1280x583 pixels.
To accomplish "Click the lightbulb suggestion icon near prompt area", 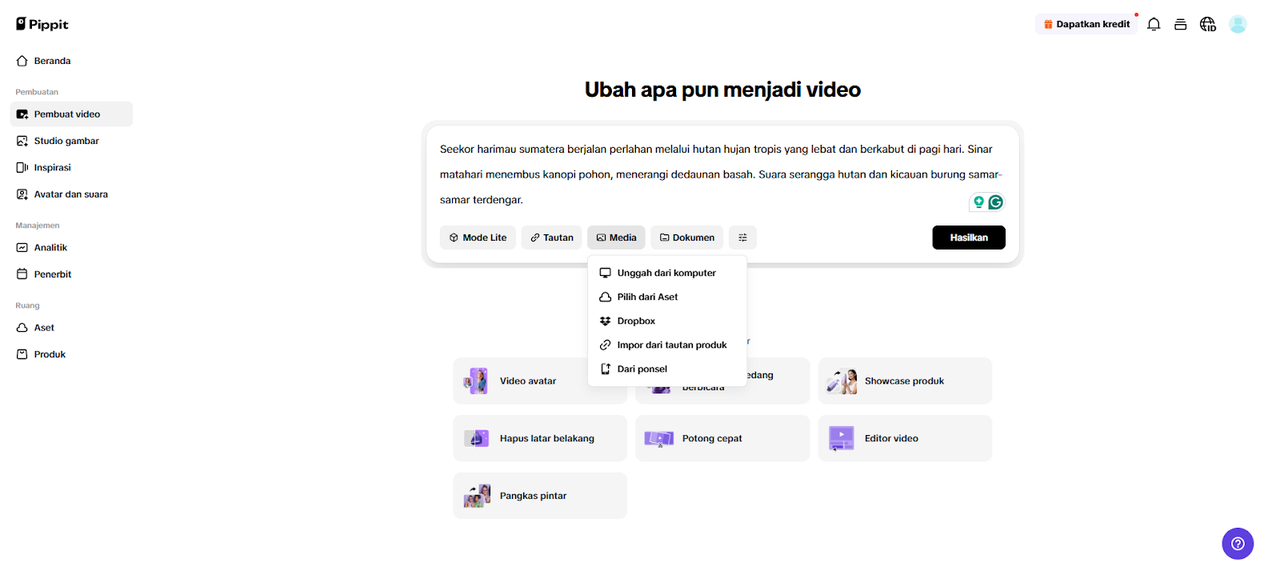I will pos(978,202).
